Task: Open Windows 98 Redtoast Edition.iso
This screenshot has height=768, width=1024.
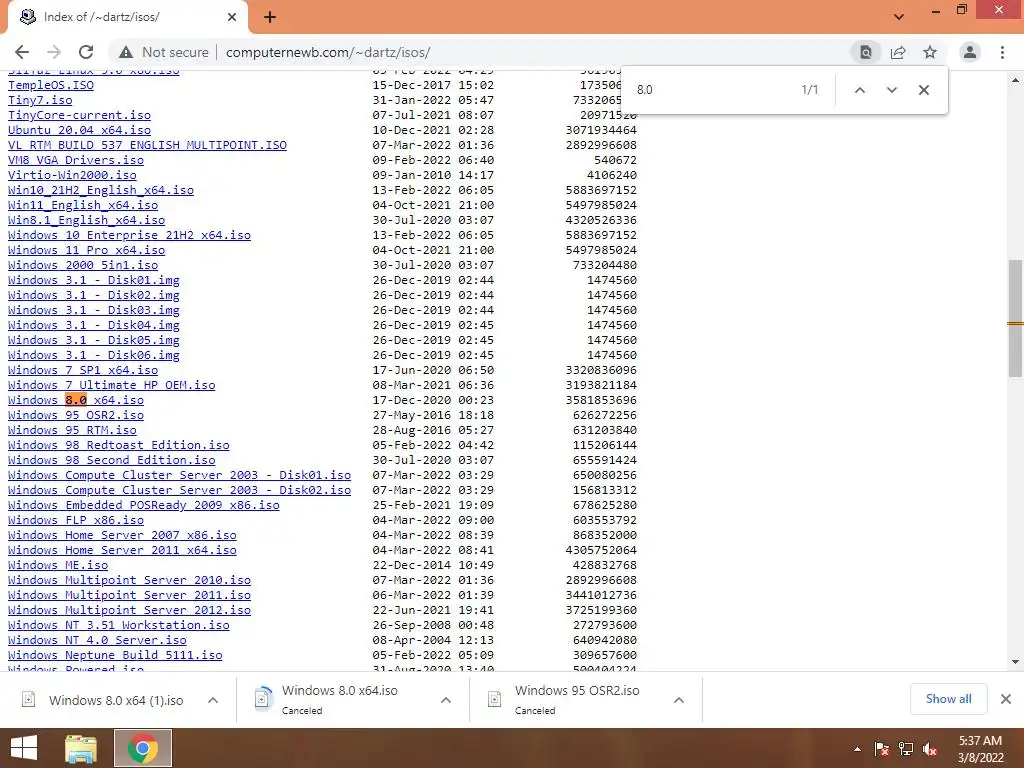Action: [x=118, y=445]
